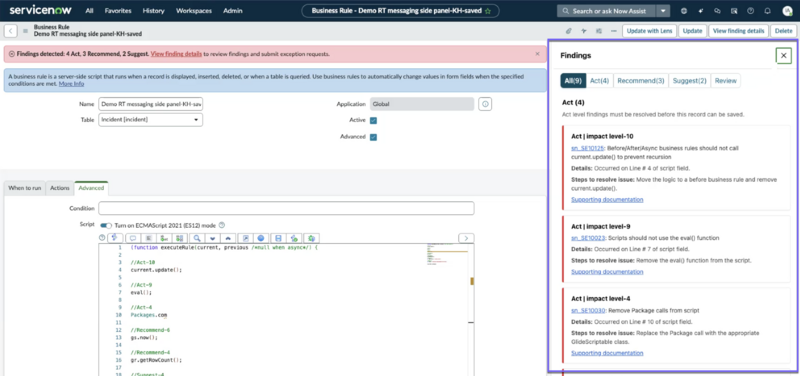Filter findings by Recommend(3)
This screenshot has width=800, height=376.
tap(641, 81)
